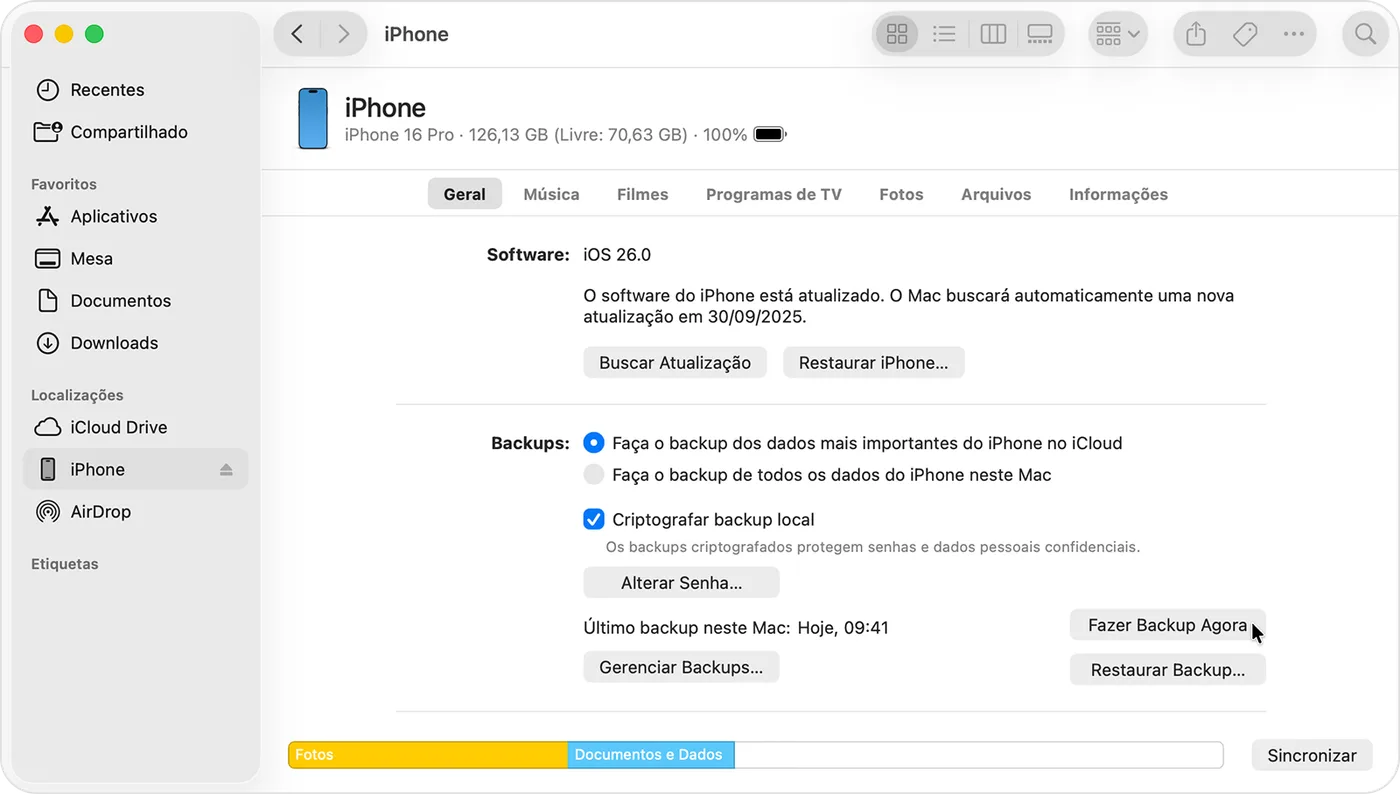The width and height of the screenshot is (1400, 795).
Task: Open Documentos icon in sidebar
Action: tap(47, 301)
